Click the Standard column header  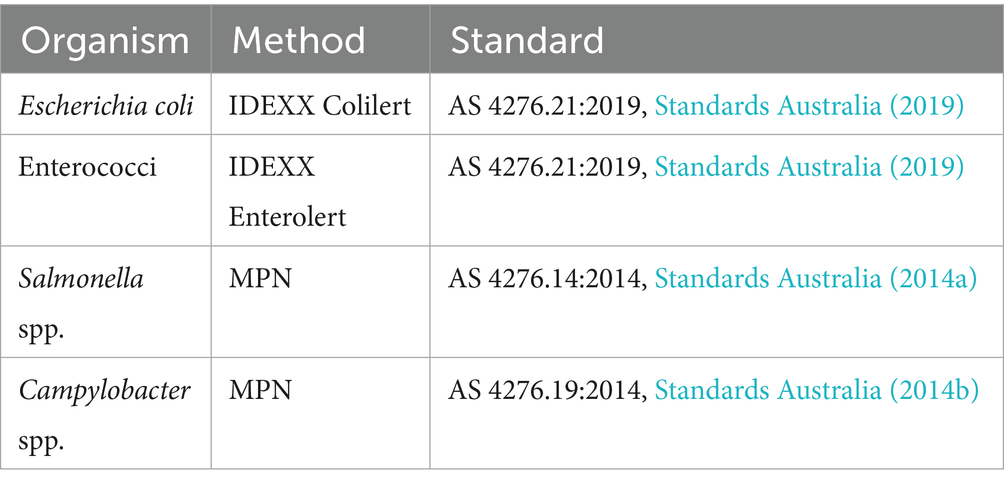526,41
